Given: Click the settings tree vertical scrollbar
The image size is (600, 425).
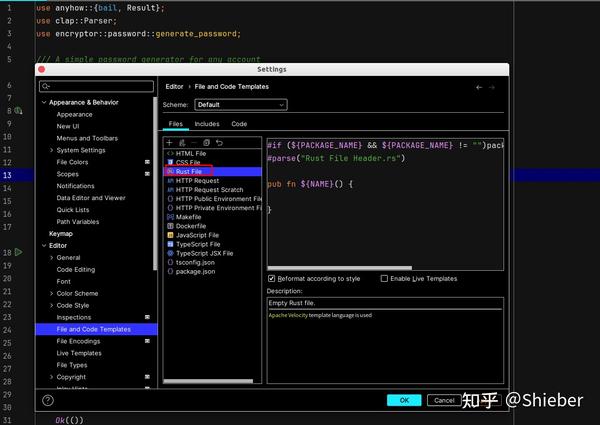Looking at the screenshot, I should coord(155,184).
